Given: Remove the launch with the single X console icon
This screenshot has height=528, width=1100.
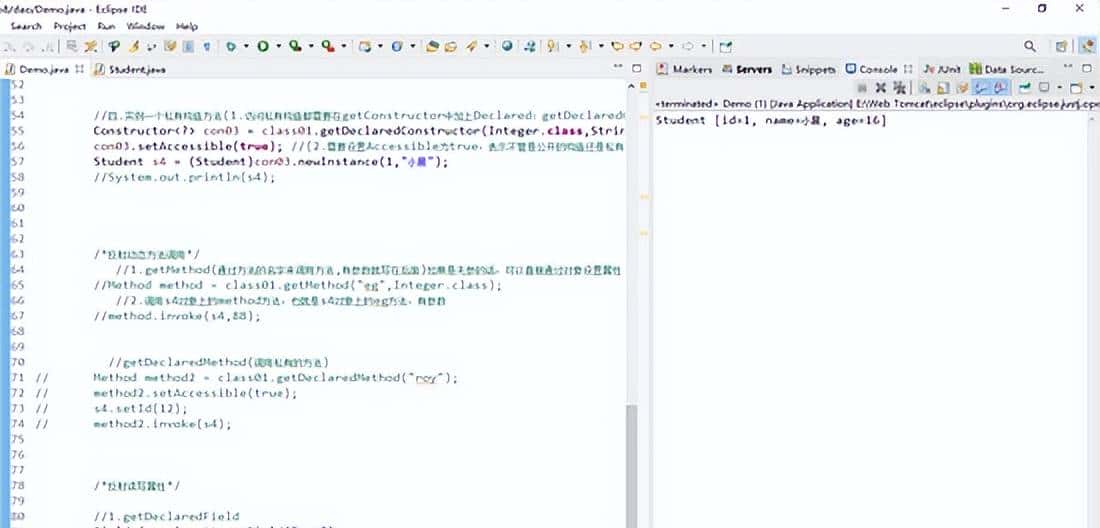Looking at the screenshot, I should [x=881, y=88].
